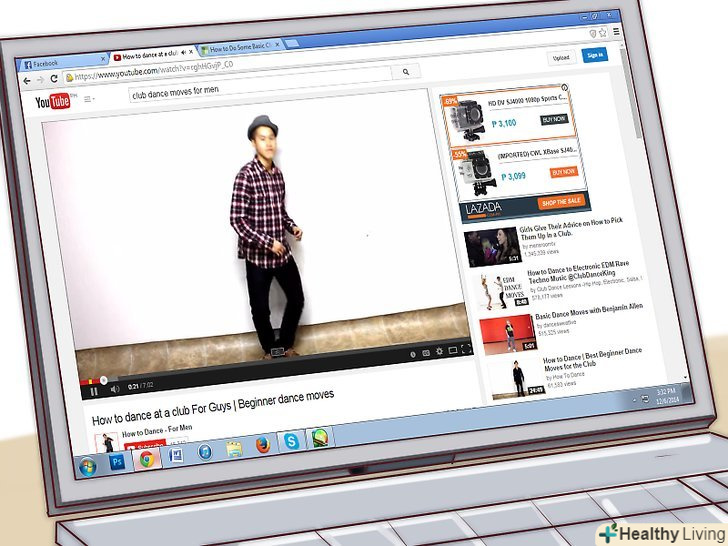Click the Chrome taskbar icon

tap(147, 459)
